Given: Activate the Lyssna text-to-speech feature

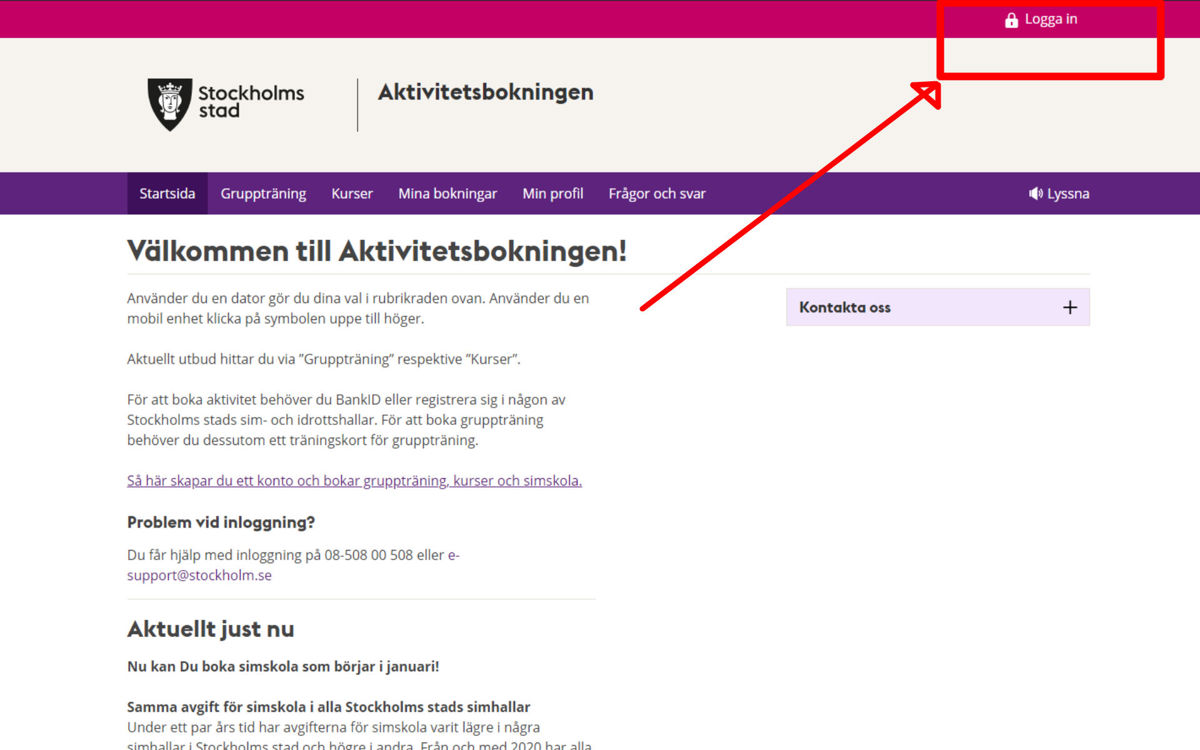Looking at the screenshot, I should tap(1066, 193).
